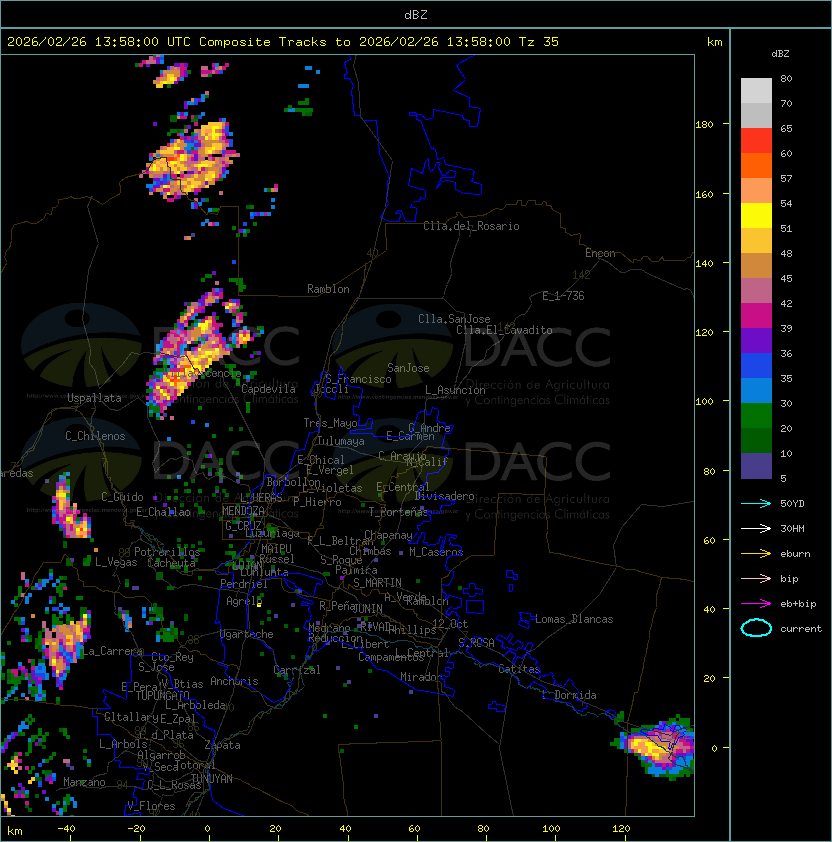The height and width of the screenshot is (842, 832).
Task: Click the 'C_Chilenos' map label
Action: coord(95,436)
